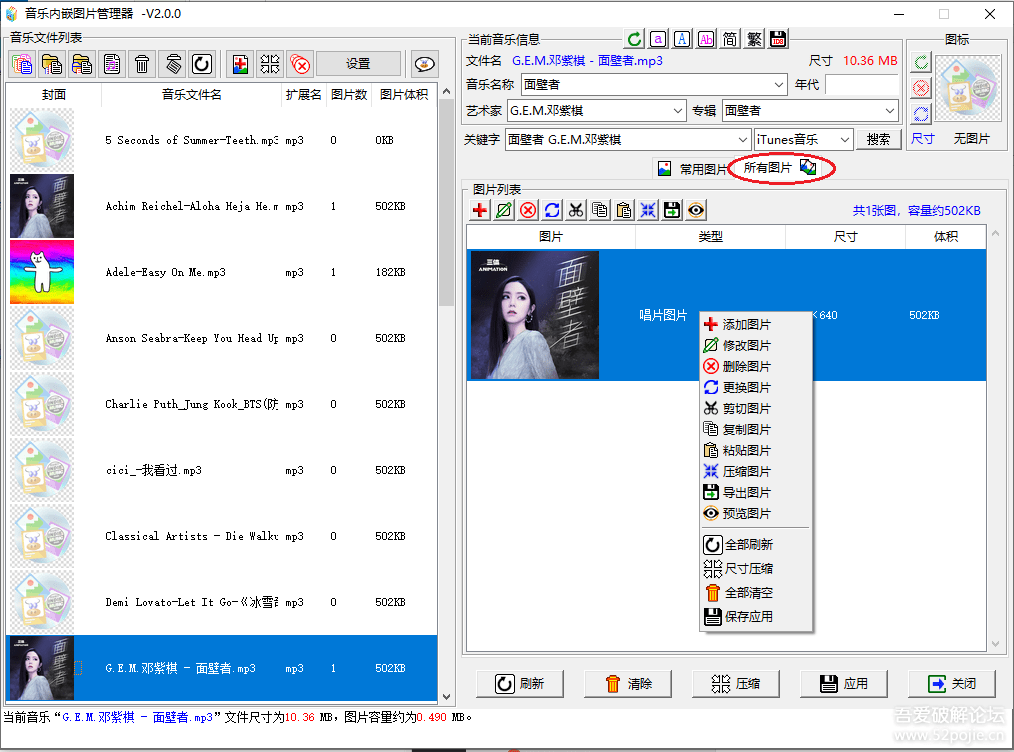
Task: Click the blue replace icon in 图标 panel
Action: pyautogui.click(x=921, y=114)
